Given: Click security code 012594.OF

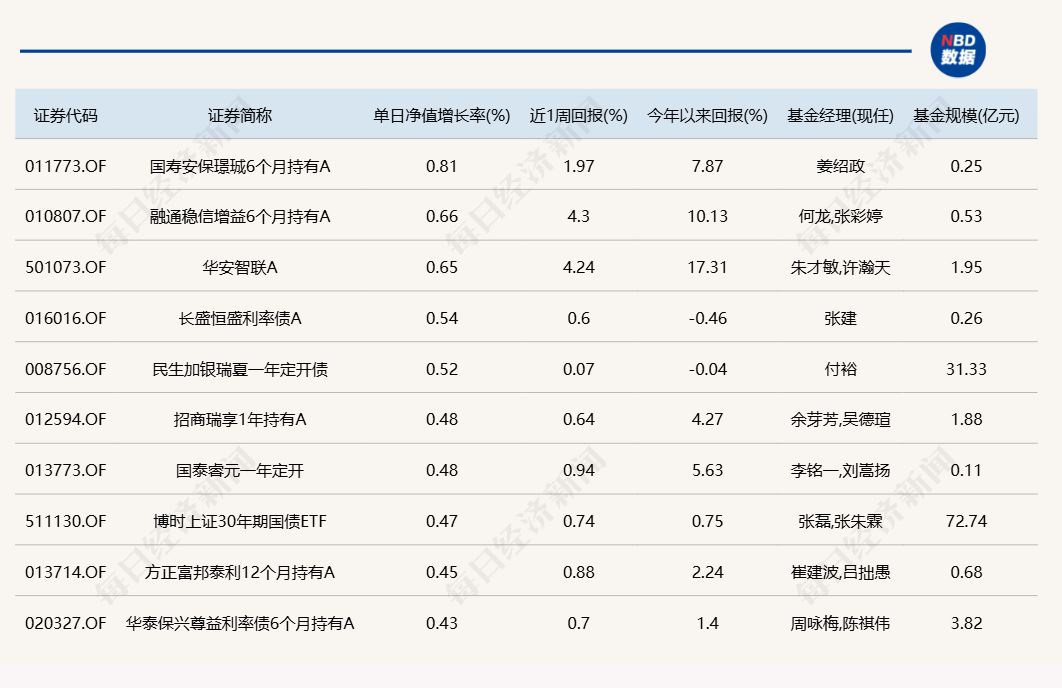Looking at the screenshot, I should pos(66,420).
